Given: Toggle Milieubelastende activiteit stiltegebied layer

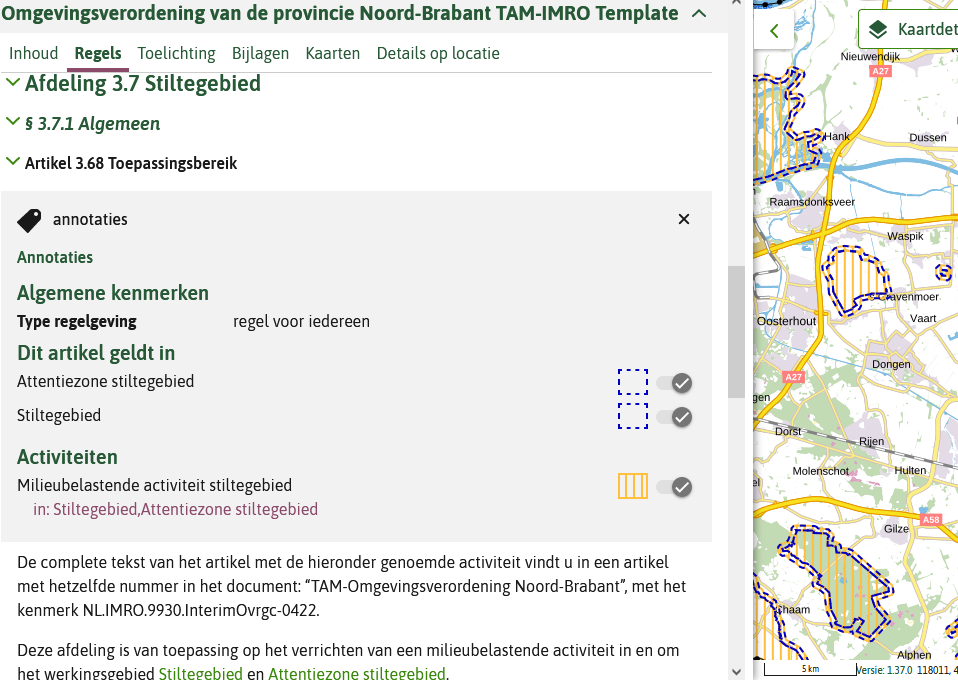Looking at the screenshot, I should coord(675,487).
